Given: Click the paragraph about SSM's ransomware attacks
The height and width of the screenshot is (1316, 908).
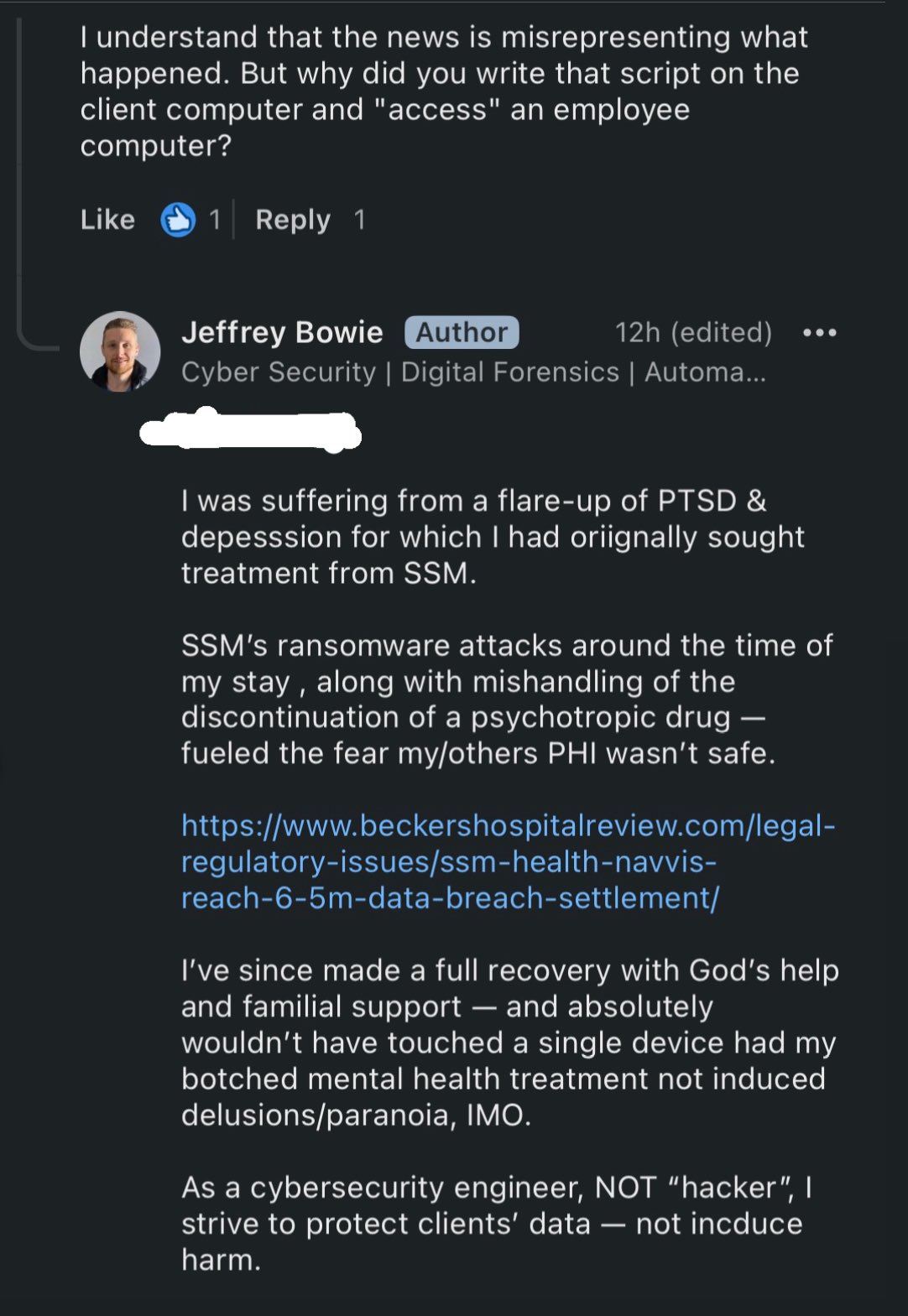Looking at the screenshot, I should coord(507,700).
